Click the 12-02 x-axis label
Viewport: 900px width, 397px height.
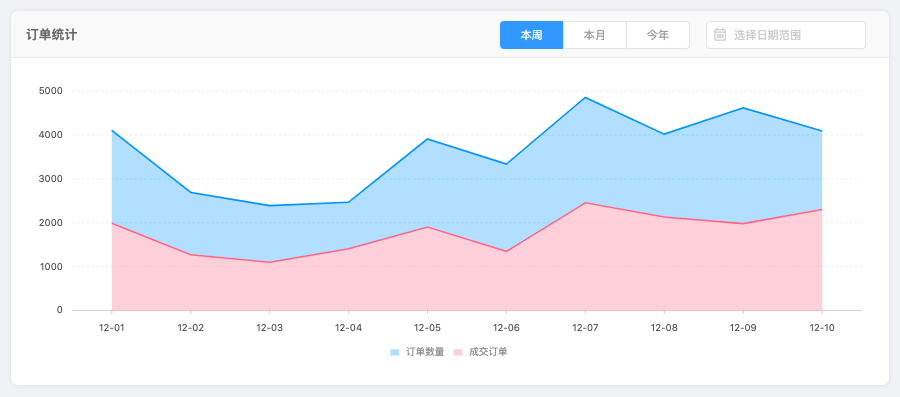point(191,328)
